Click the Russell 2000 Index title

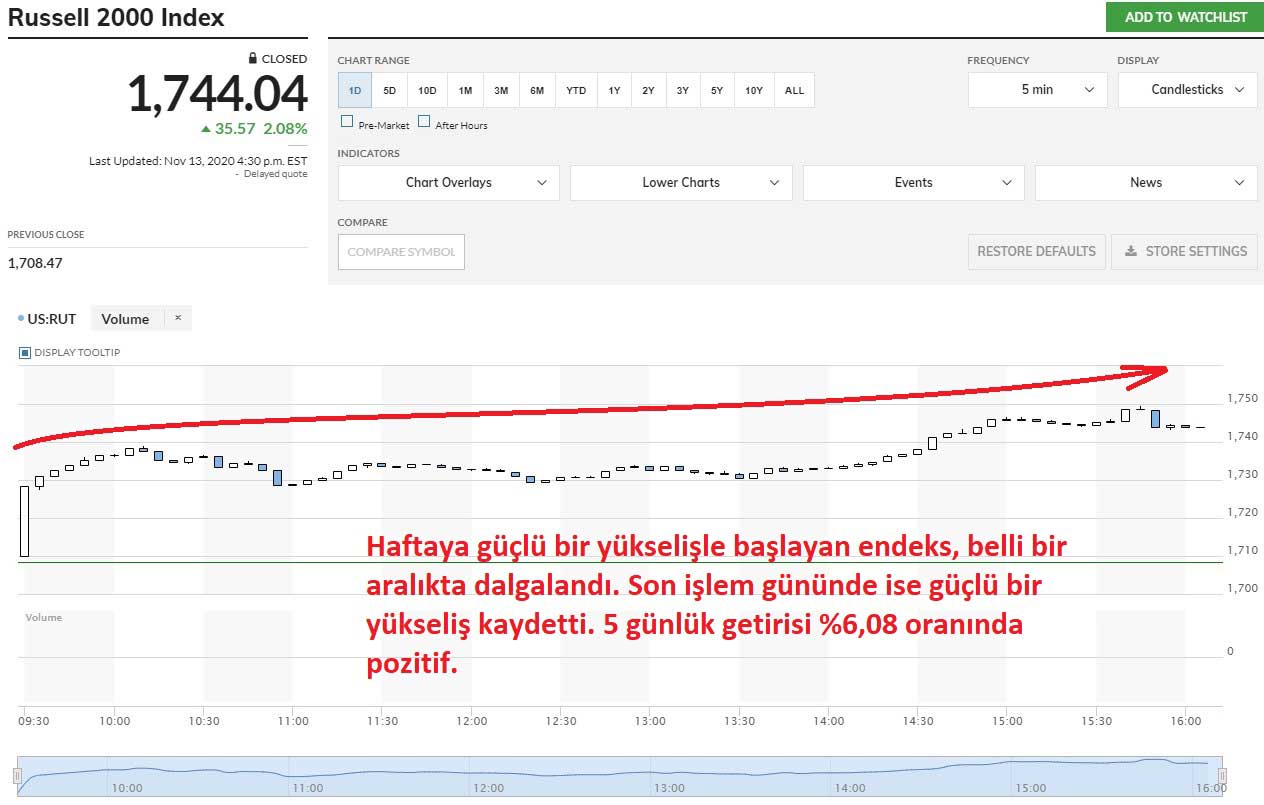tap(116, 18)
